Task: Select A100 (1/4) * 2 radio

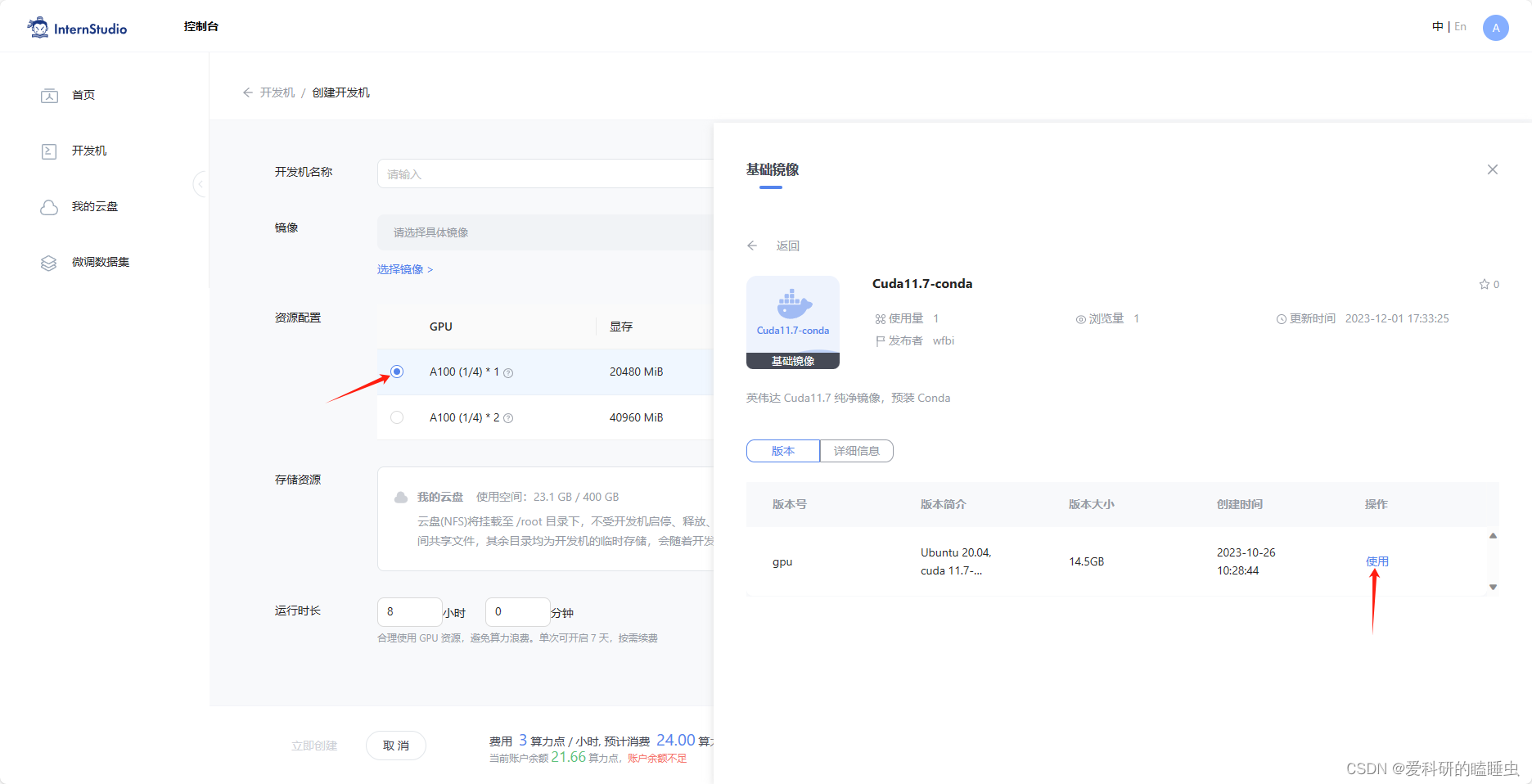Action: [397, 417]
